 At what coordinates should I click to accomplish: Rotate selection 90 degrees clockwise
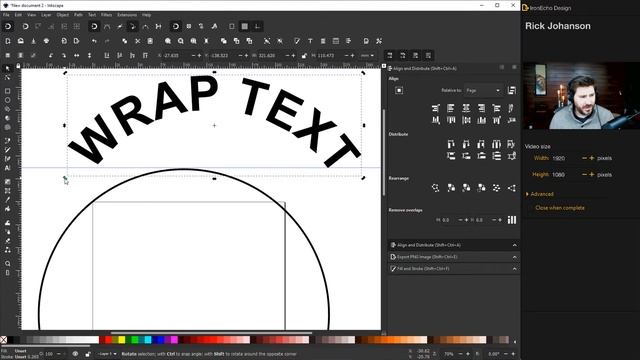[x=64, y=55]
